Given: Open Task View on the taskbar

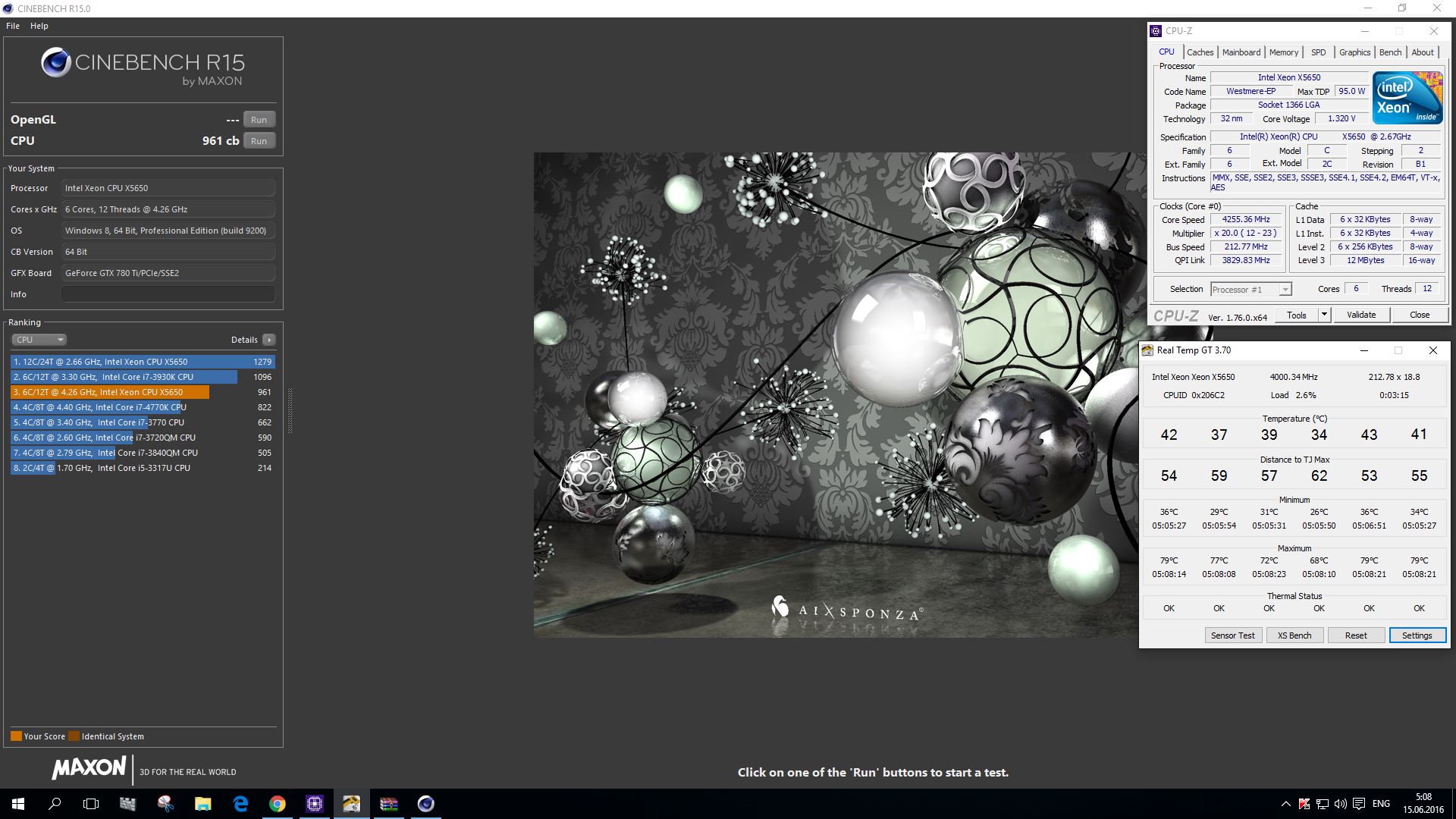Looking at the screenshot, I should pyautogui.click(x=91, y=804).
